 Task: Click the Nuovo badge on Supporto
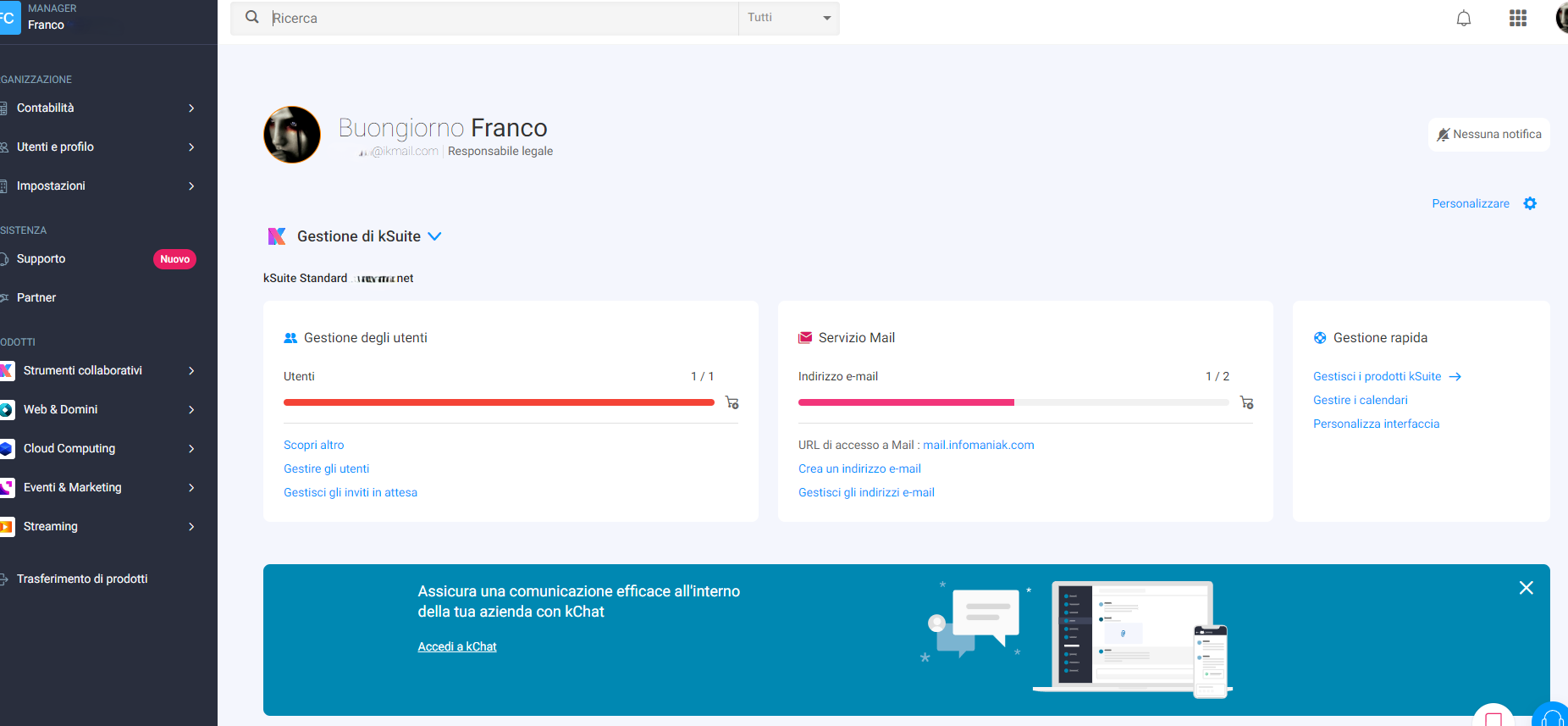(174, 259)
